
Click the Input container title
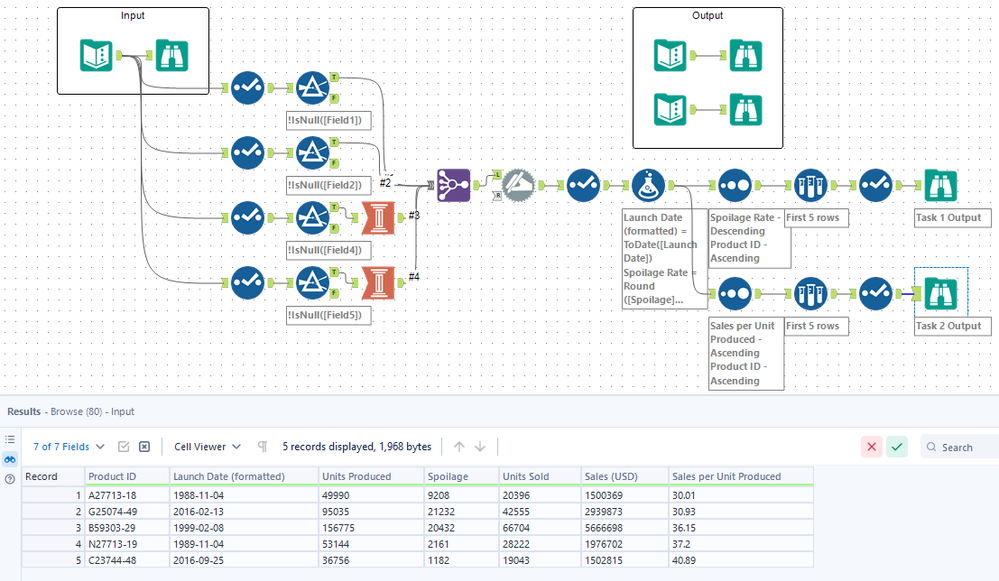click(133, 15)
